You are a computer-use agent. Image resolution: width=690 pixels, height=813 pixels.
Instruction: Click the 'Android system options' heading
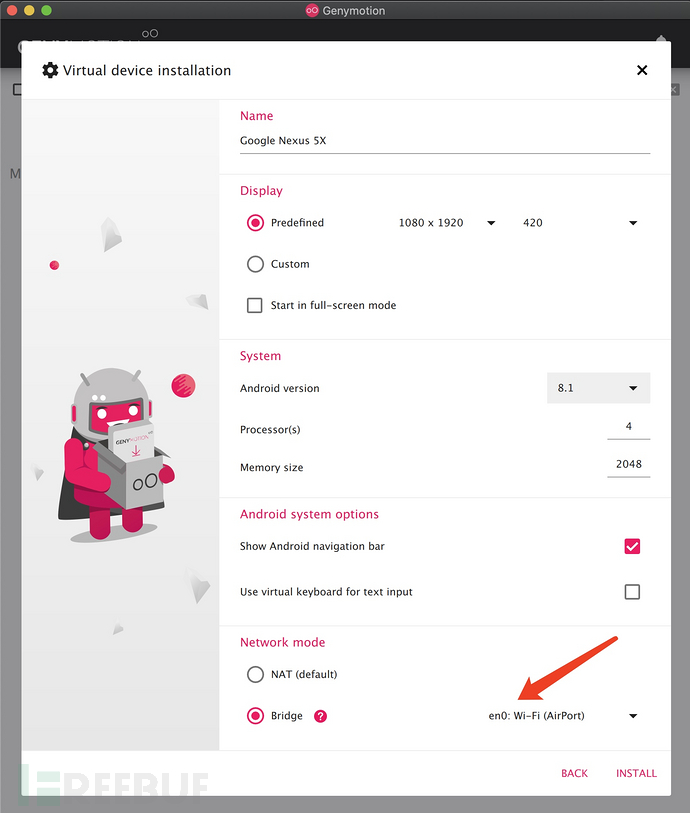pos(309,514)
